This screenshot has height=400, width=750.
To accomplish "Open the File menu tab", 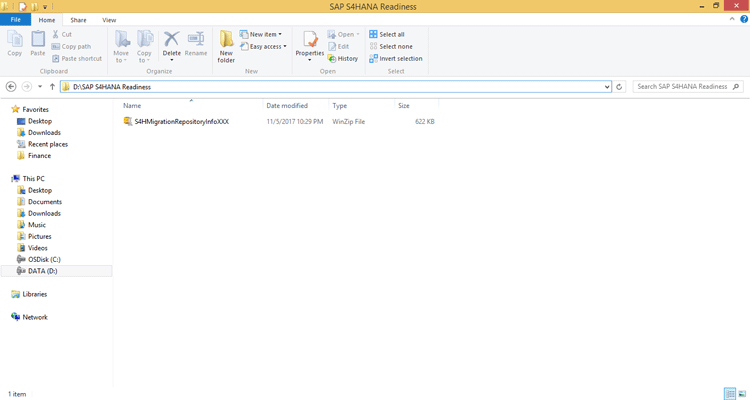I will (x=15, y=20).
